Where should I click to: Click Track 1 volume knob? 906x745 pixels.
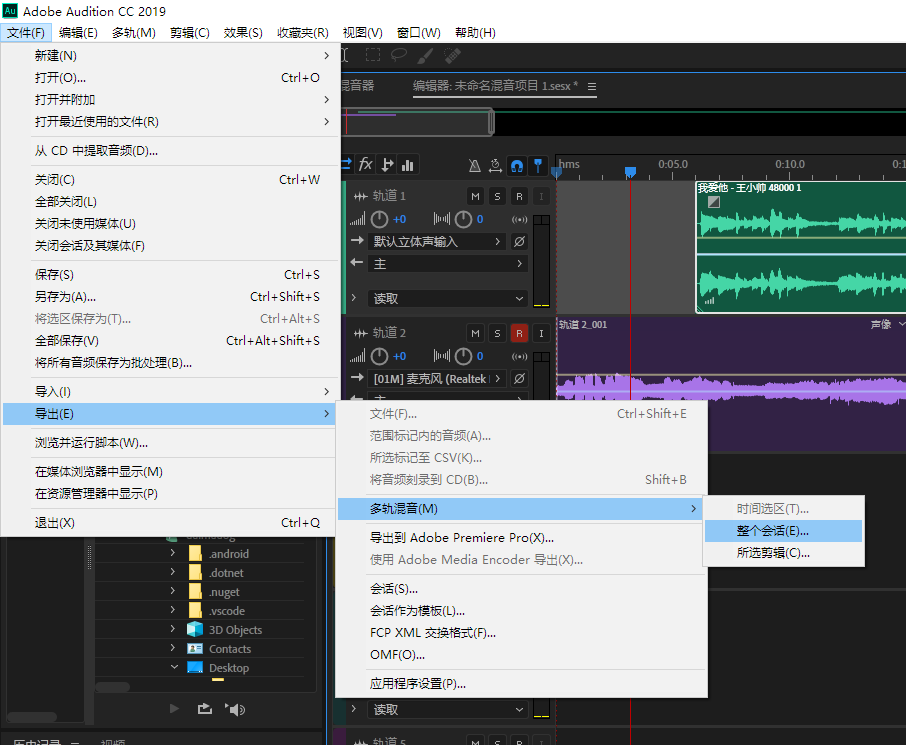(379, 220)
